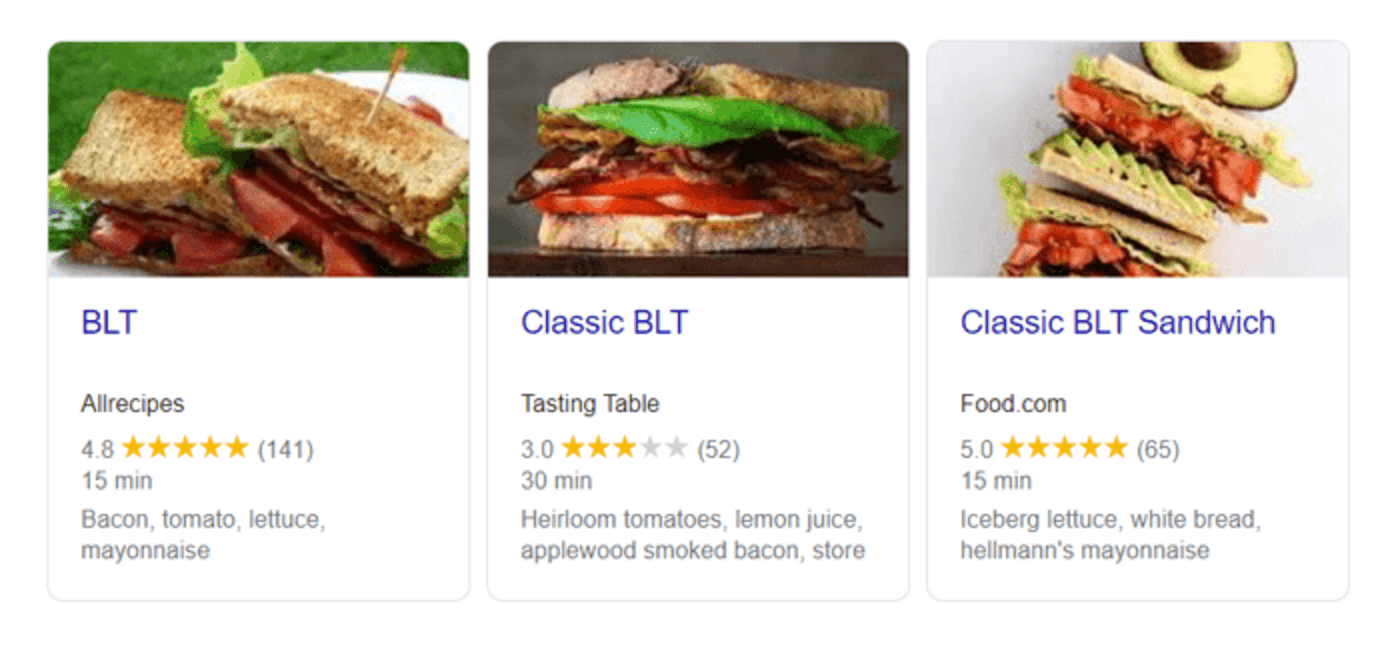
Task: Click the BLT recipe title link
Action: pos(109,323)
